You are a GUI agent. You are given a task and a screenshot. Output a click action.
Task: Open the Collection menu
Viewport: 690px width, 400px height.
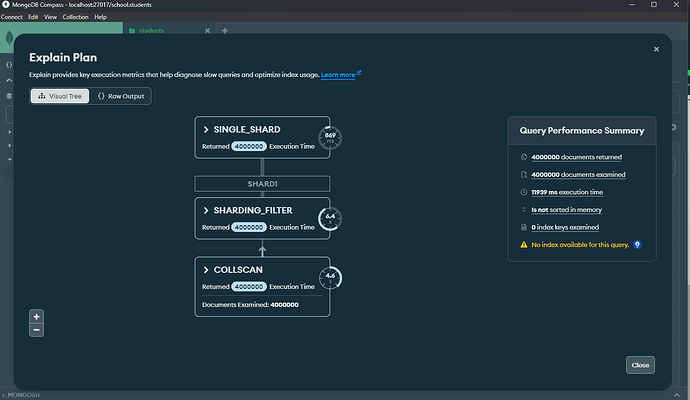pos(75,17)
